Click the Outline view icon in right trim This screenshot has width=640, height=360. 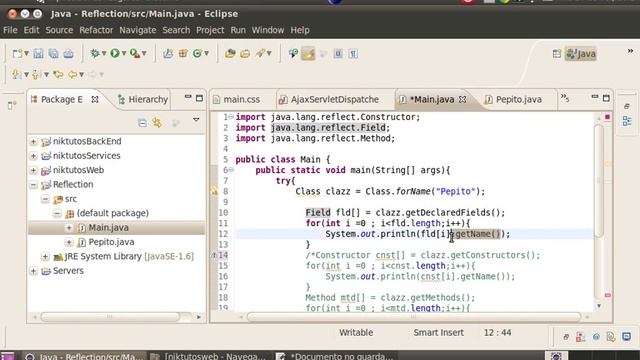(627, 121)
